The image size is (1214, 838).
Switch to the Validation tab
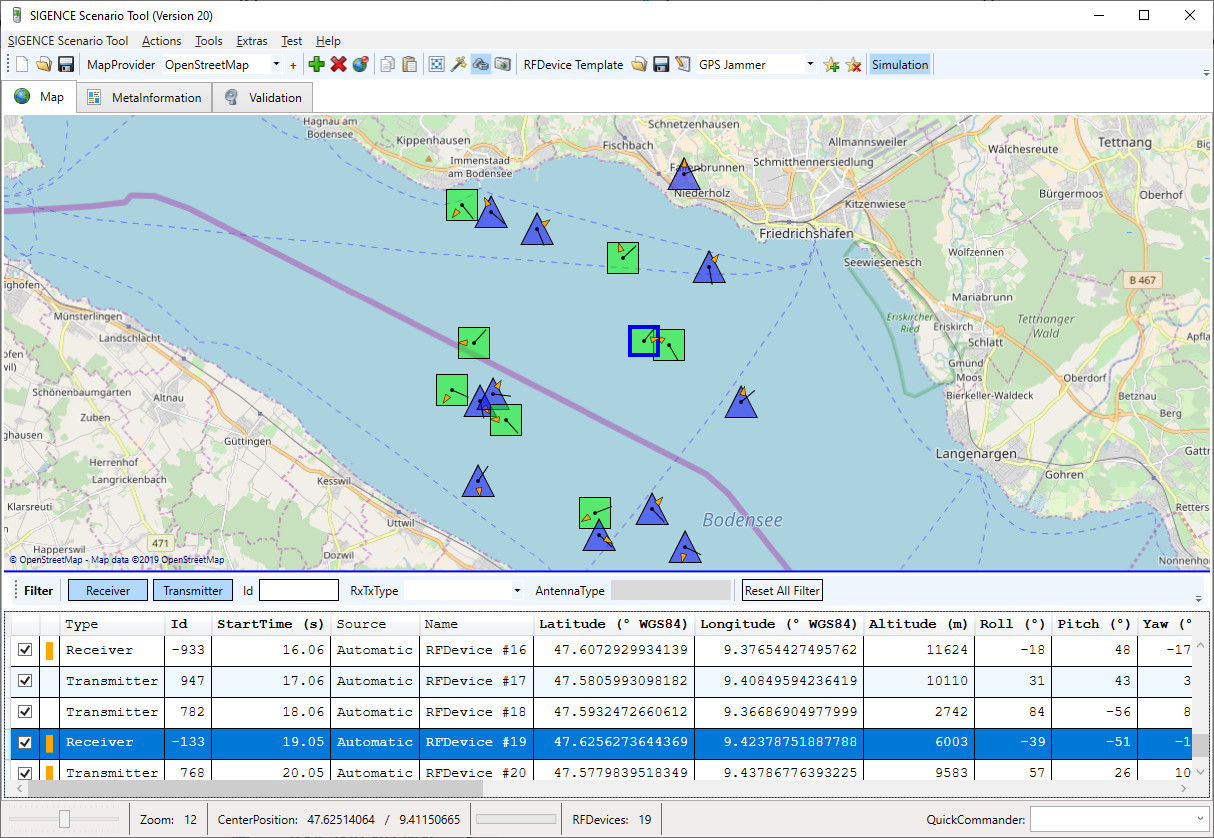click(263, 98)
